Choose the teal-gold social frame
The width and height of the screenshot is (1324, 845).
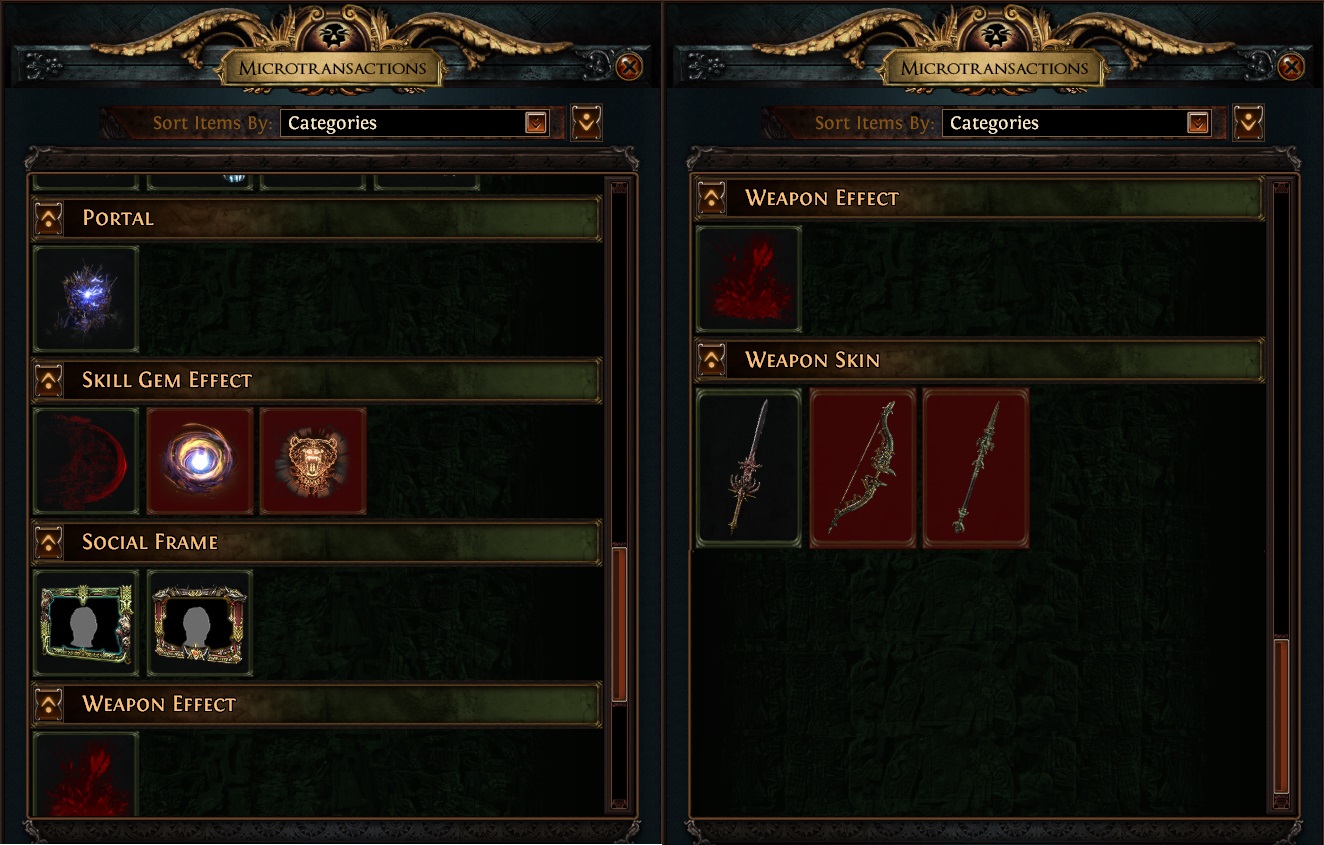click(86, 623)
